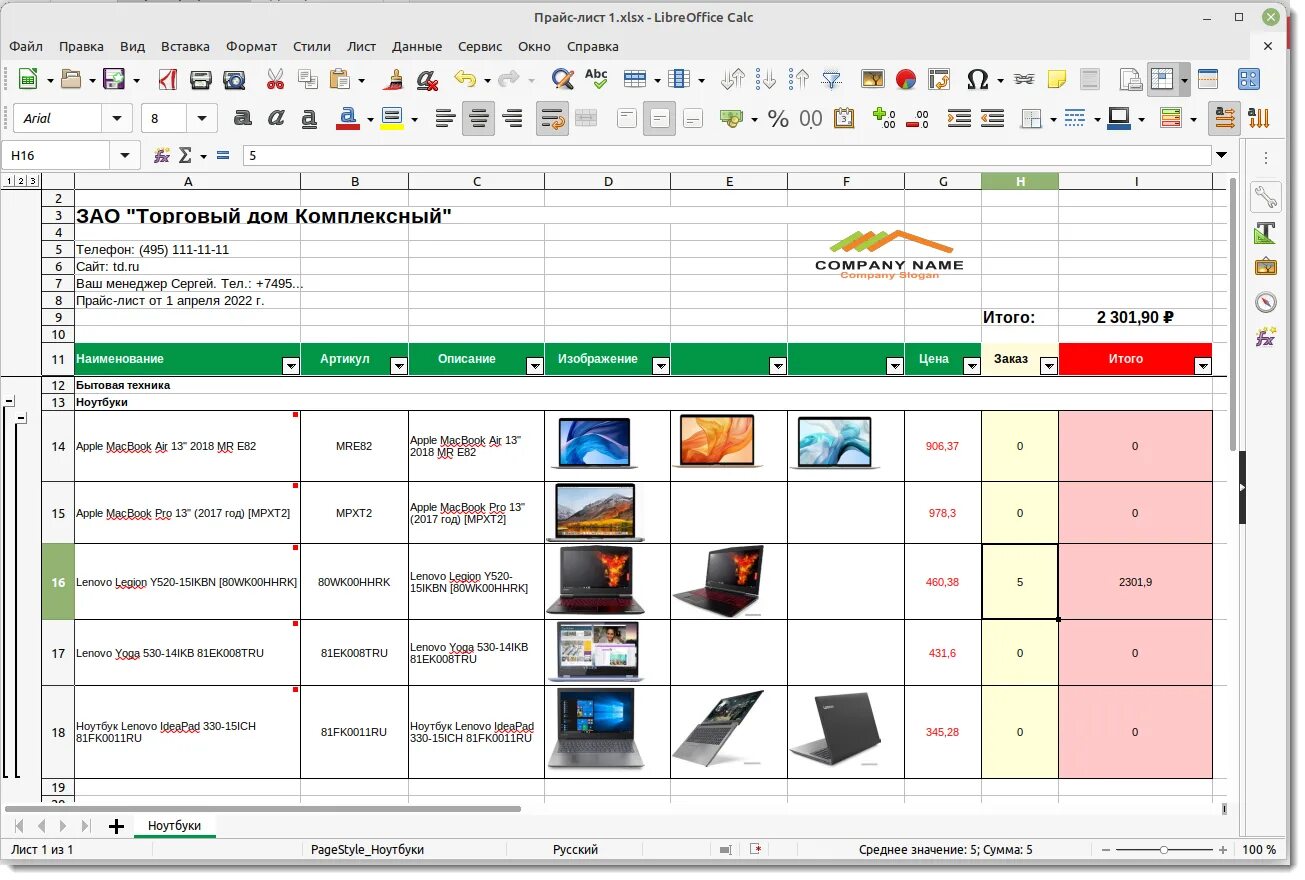Toggle AutoFilter funnel

click(832, 79)
